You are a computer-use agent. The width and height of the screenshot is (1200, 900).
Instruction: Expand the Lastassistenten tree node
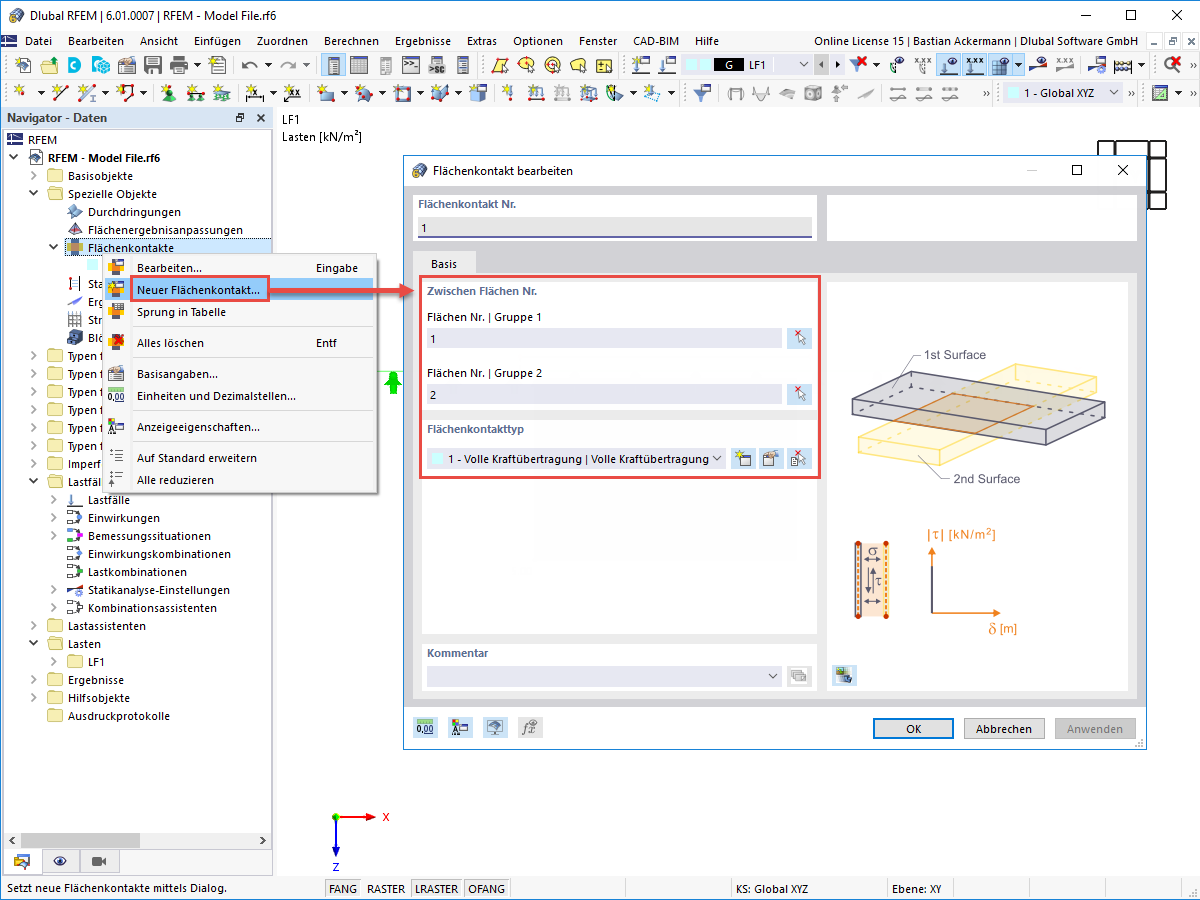(34, 626)
